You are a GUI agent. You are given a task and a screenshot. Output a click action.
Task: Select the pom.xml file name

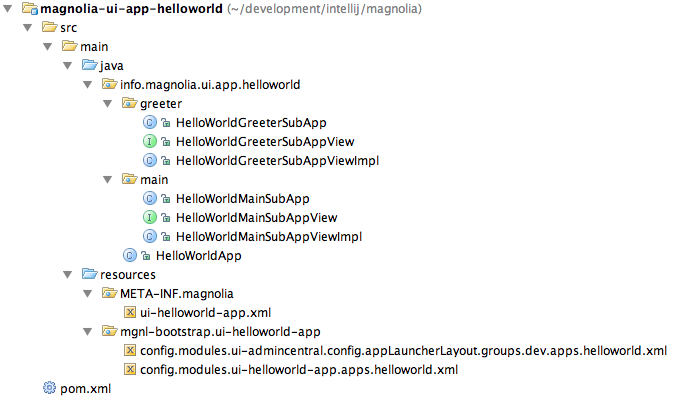coord(86,388)
